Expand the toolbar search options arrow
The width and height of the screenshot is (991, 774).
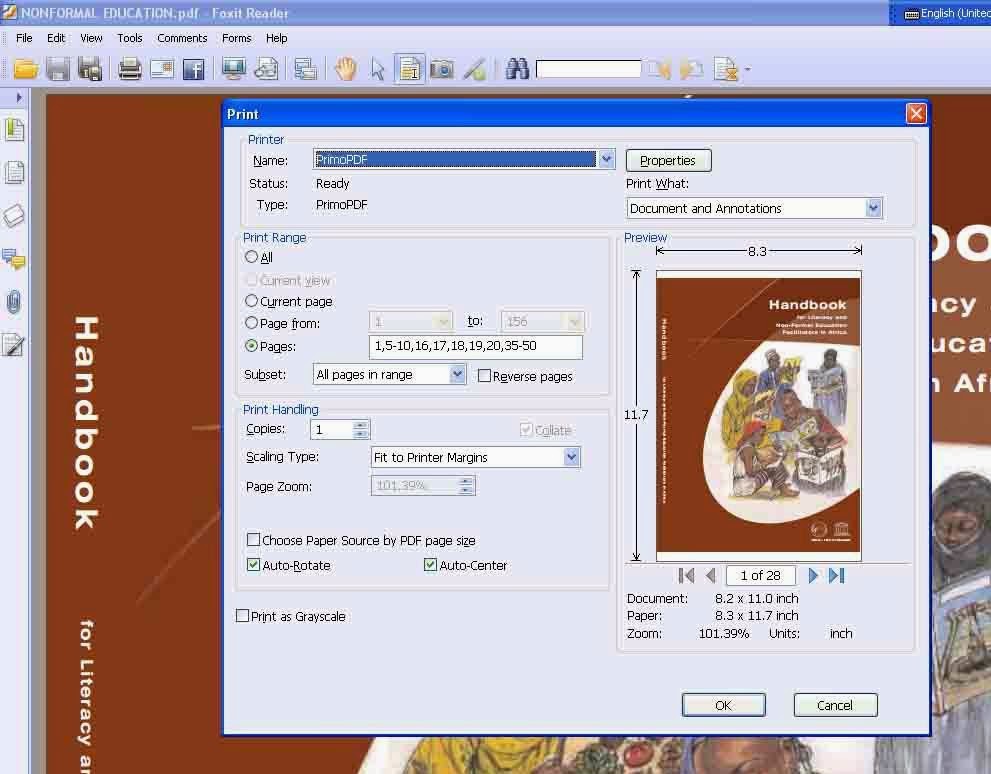click(748, 69)
